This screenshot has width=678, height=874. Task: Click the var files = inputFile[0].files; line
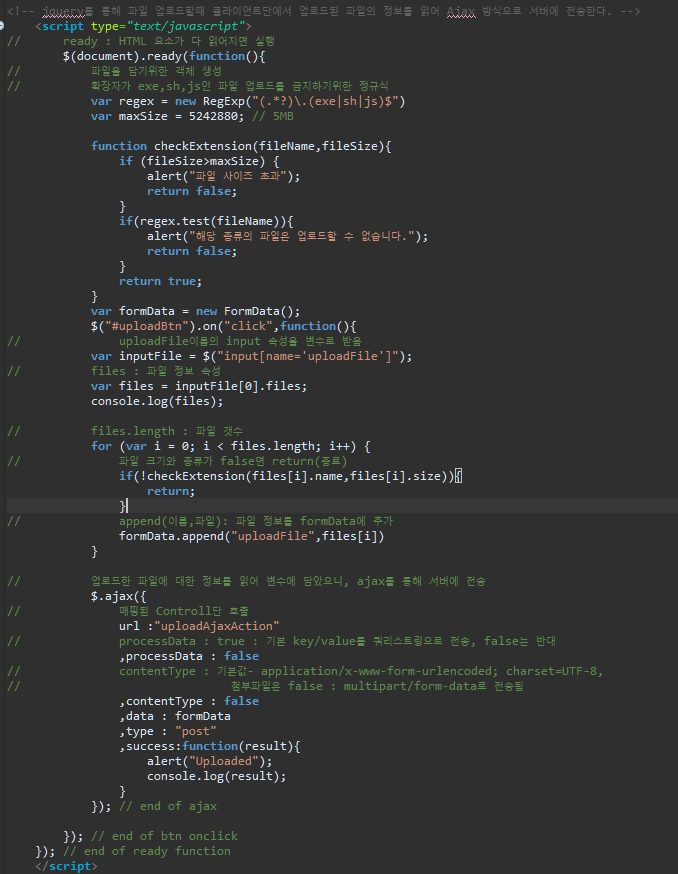pyautogui.click(x=199, y=387)
